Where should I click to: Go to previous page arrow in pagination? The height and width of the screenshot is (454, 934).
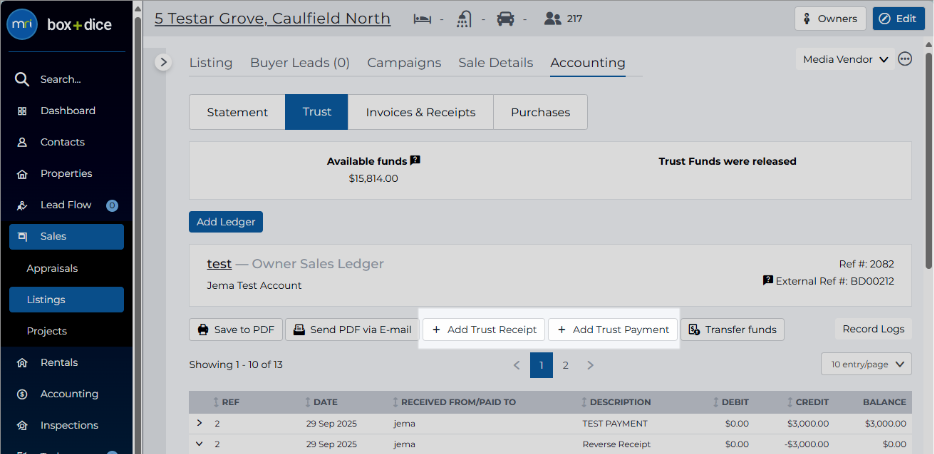(516, 365)
